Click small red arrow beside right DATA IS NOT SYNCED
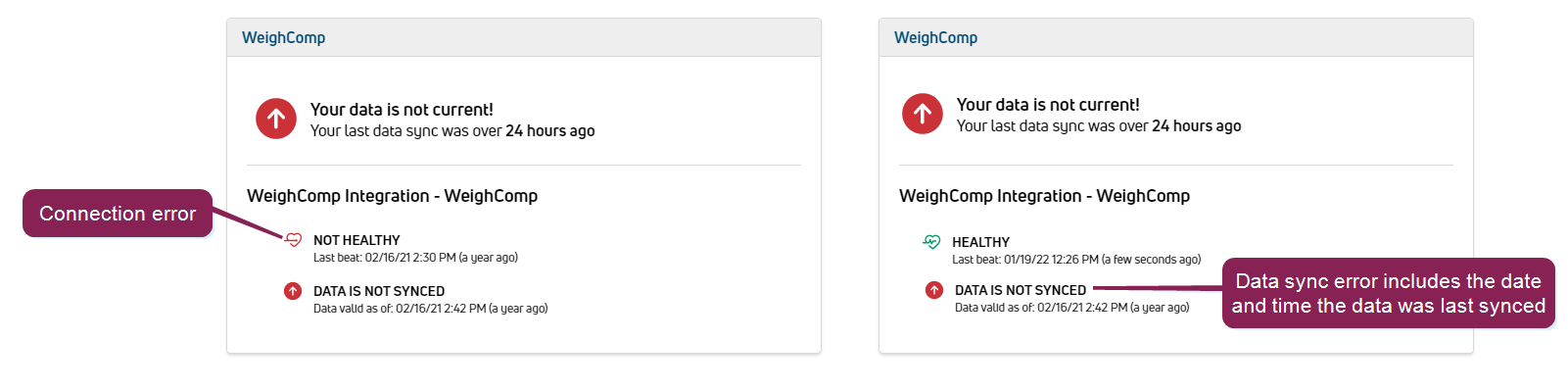The width and height of the screenshot is (1568, 390). click(934, 290)
